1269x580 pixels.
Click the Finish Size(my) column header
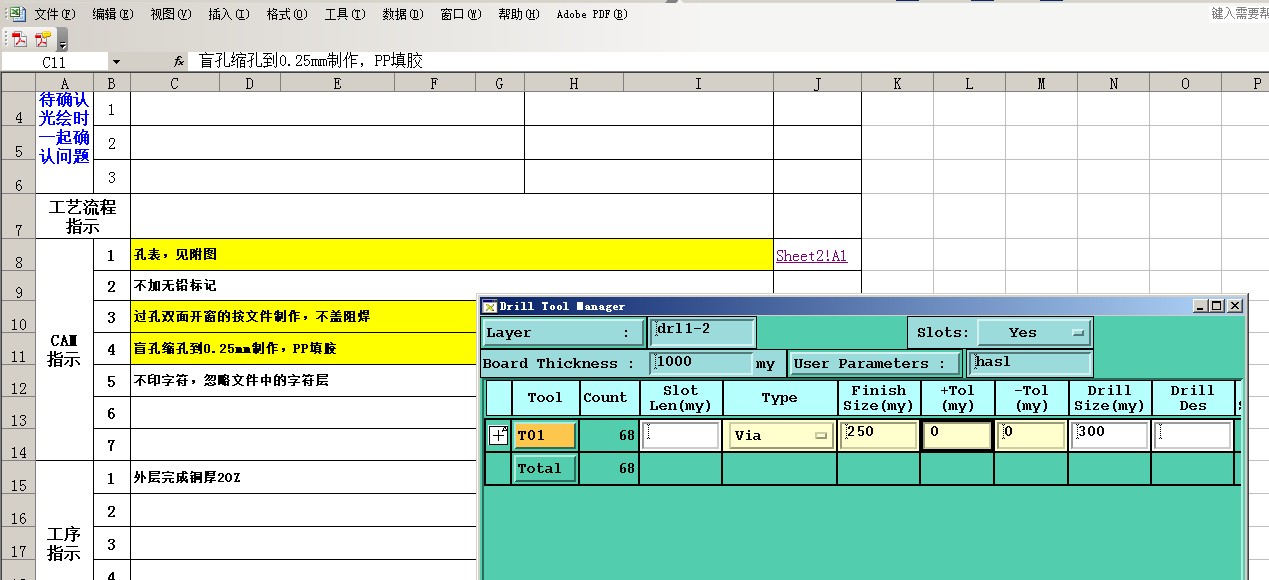click(878, 398)
